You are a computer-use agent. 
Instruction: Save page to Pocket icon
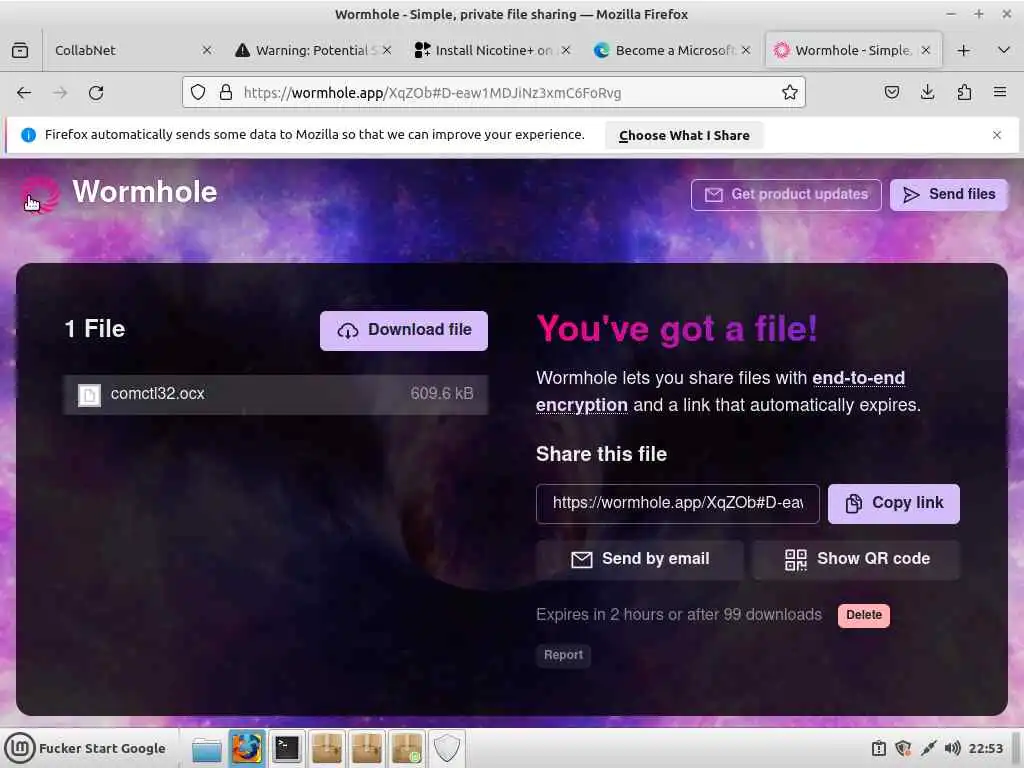891,93
